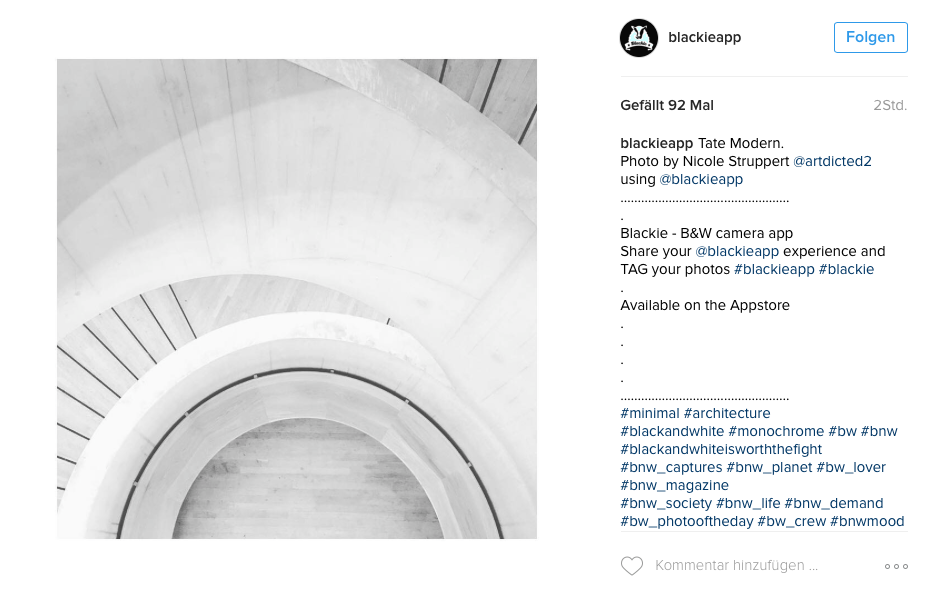929x596 pixels.
Task: Open the #architecture hashtag
Action: tap(727, 413)
